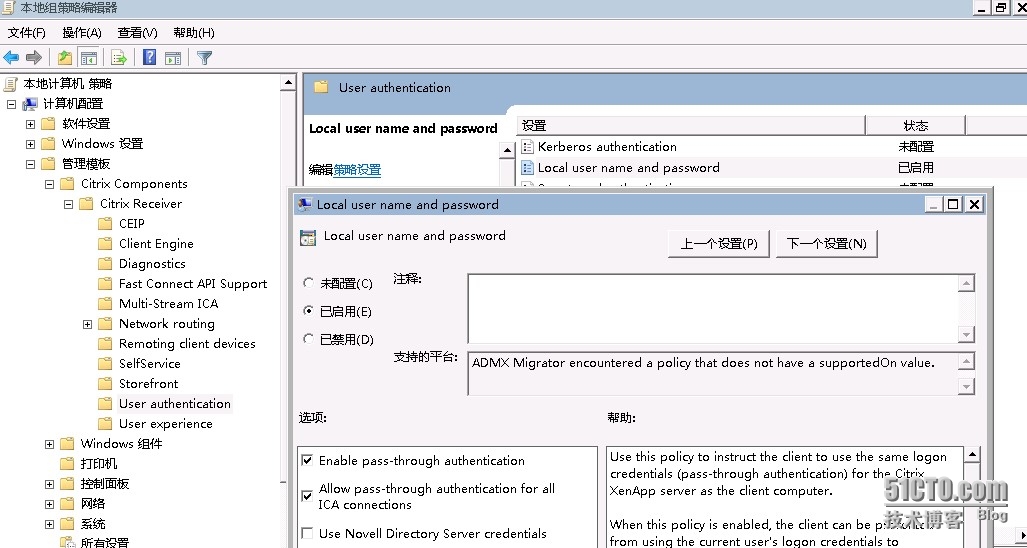The image size is (1027, 548).
Task: Collapse the 计算机配置 tree node
Action: coord(11,104)
